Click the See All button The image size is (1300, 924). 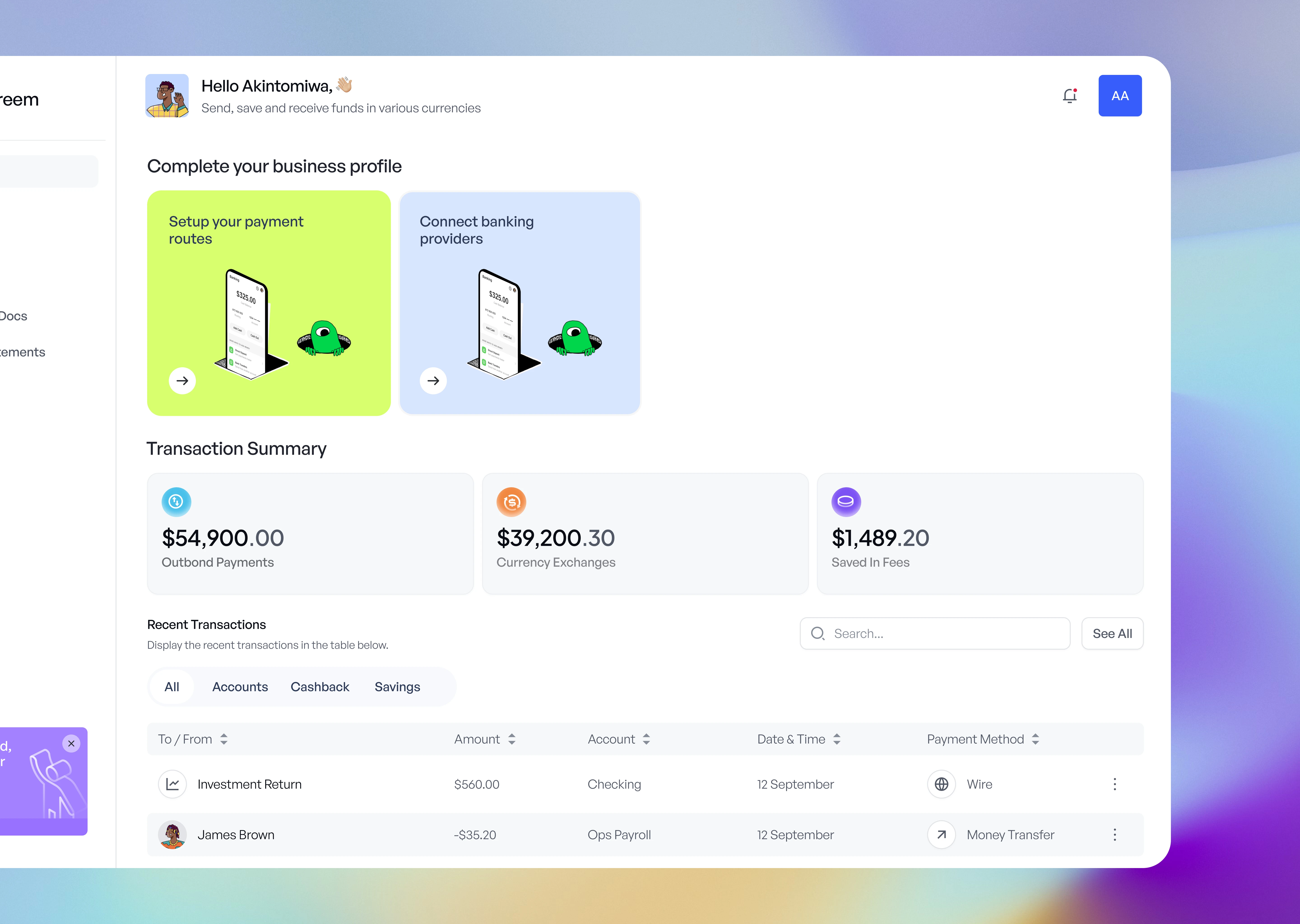pos(1112,633)
